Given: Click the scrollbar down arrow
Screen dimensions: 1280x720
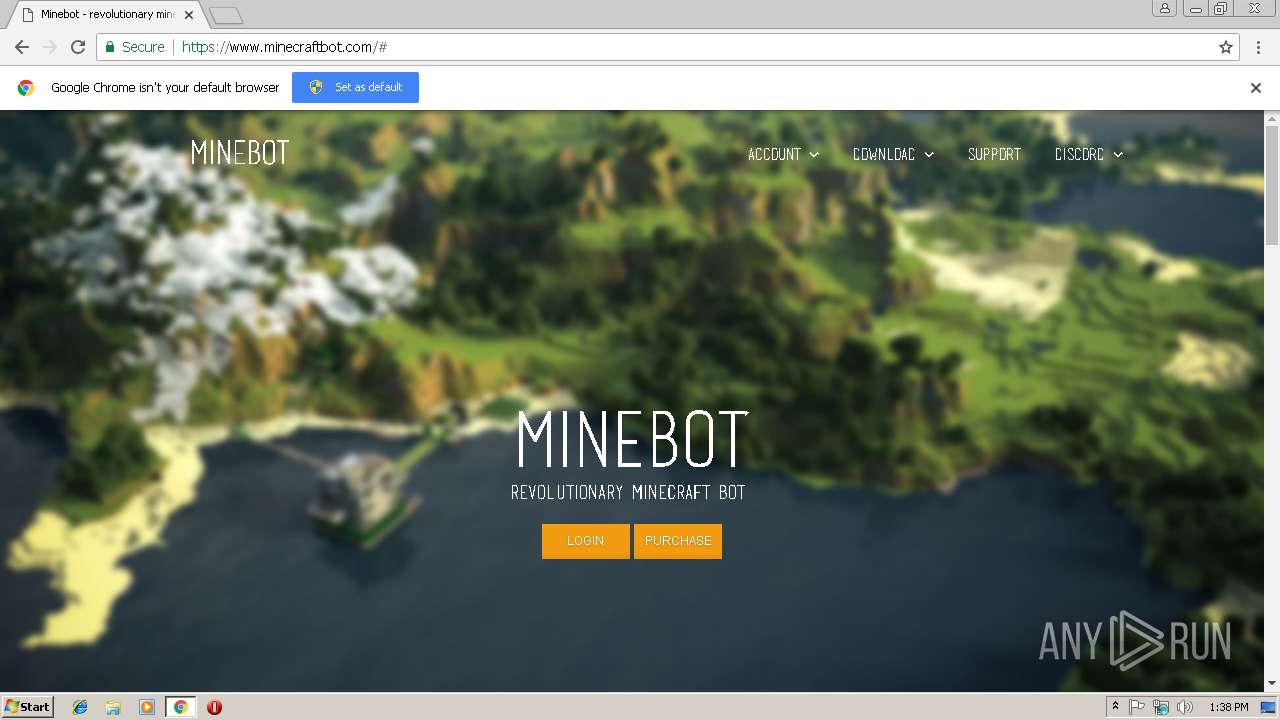Looking at the screenshot, I should (1272, 683).
